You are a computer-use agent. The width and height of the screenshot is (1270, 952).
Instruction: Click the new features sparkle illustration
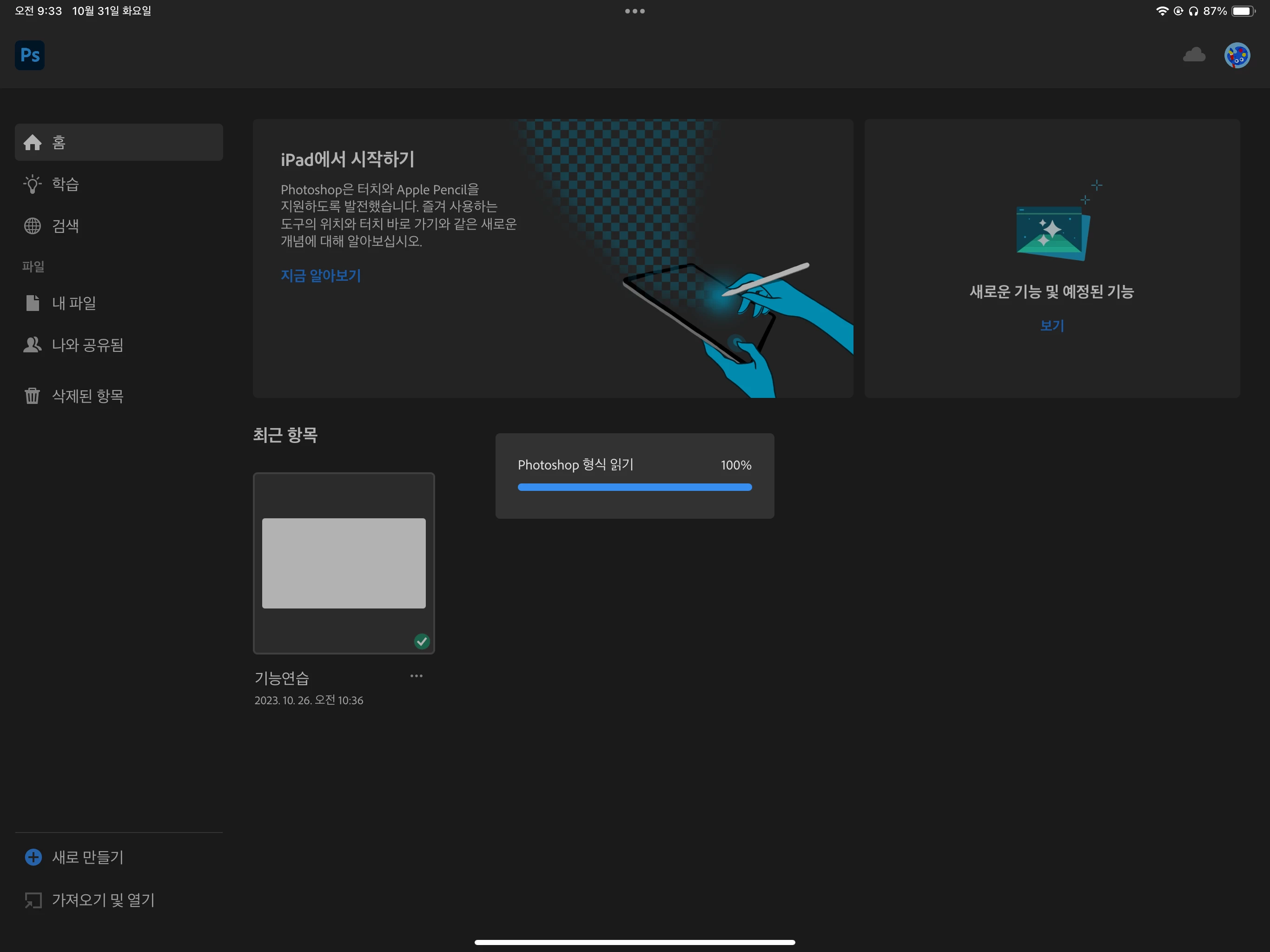click(x=1052, y=232)
